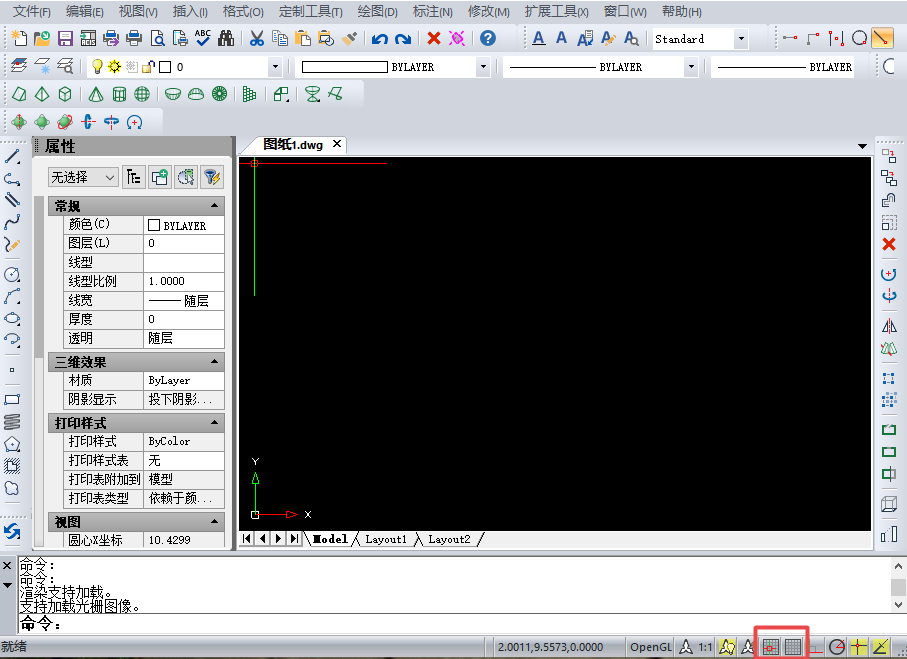
Task: Select the Model tab
Action: point(330,539)
